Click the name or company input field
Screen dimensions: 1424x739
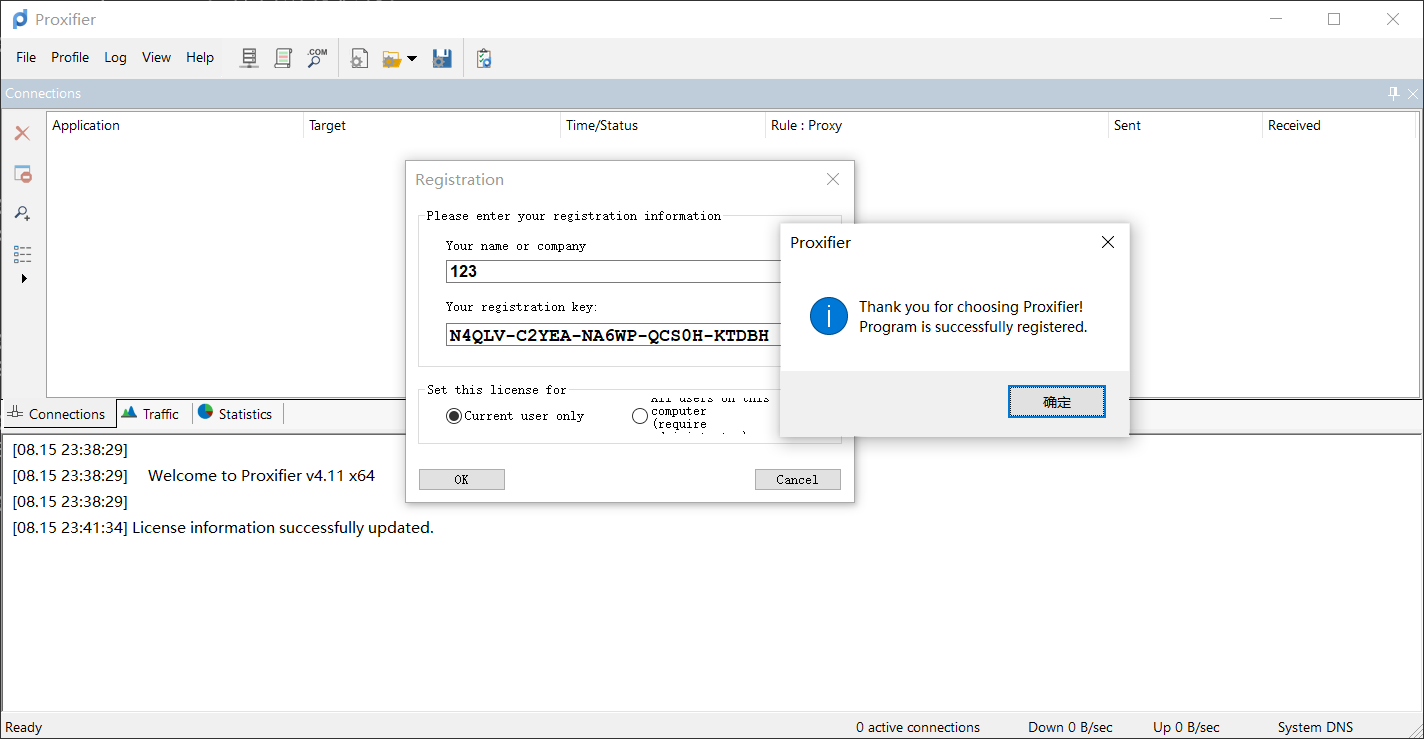613,271
